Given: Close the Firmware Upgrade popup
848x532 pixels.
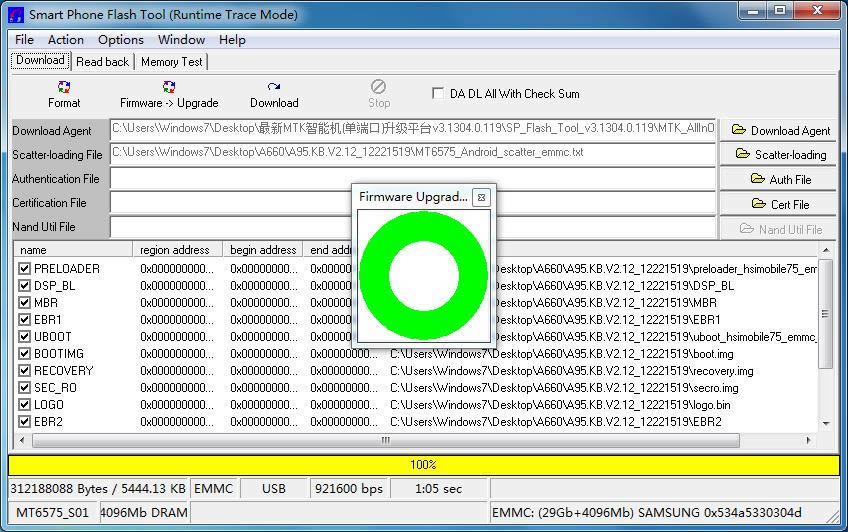Looking at the screenshot, I should [x=481, y=197].
